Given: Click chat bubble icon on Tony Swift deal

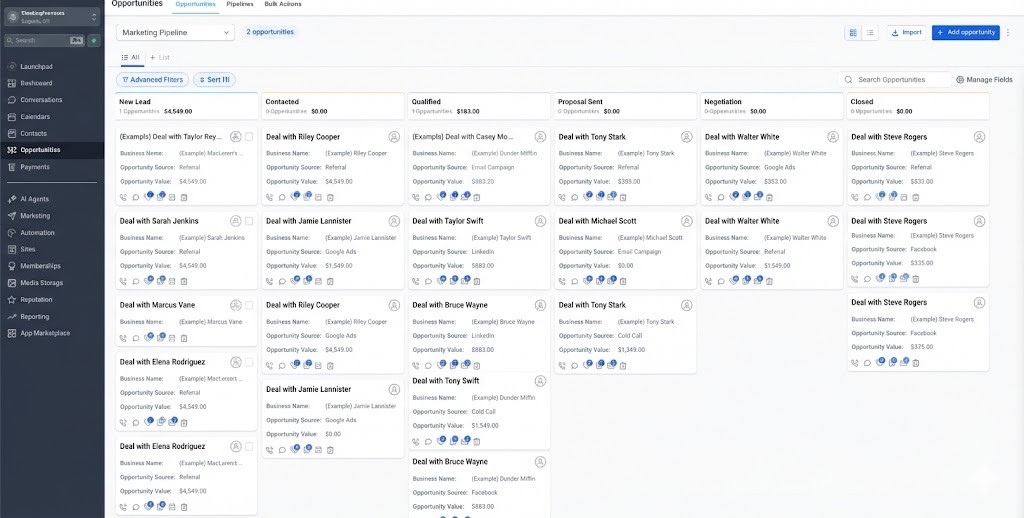Looking at the screenshot, I should pyautogui.click(x=428, y=442).
